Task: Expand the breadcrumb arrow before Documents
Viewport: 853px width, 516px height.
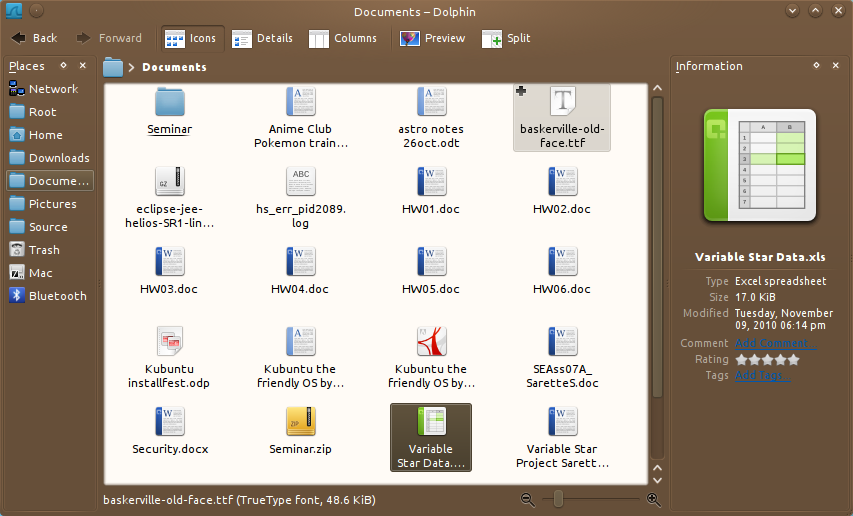Action: pos(131,67)
